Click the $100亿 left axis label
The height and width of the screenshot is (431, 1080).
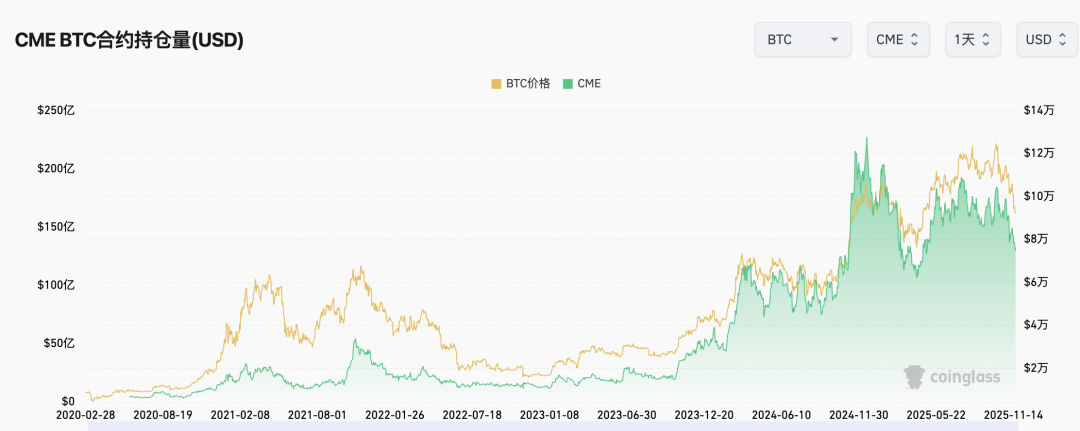point(56,285)
